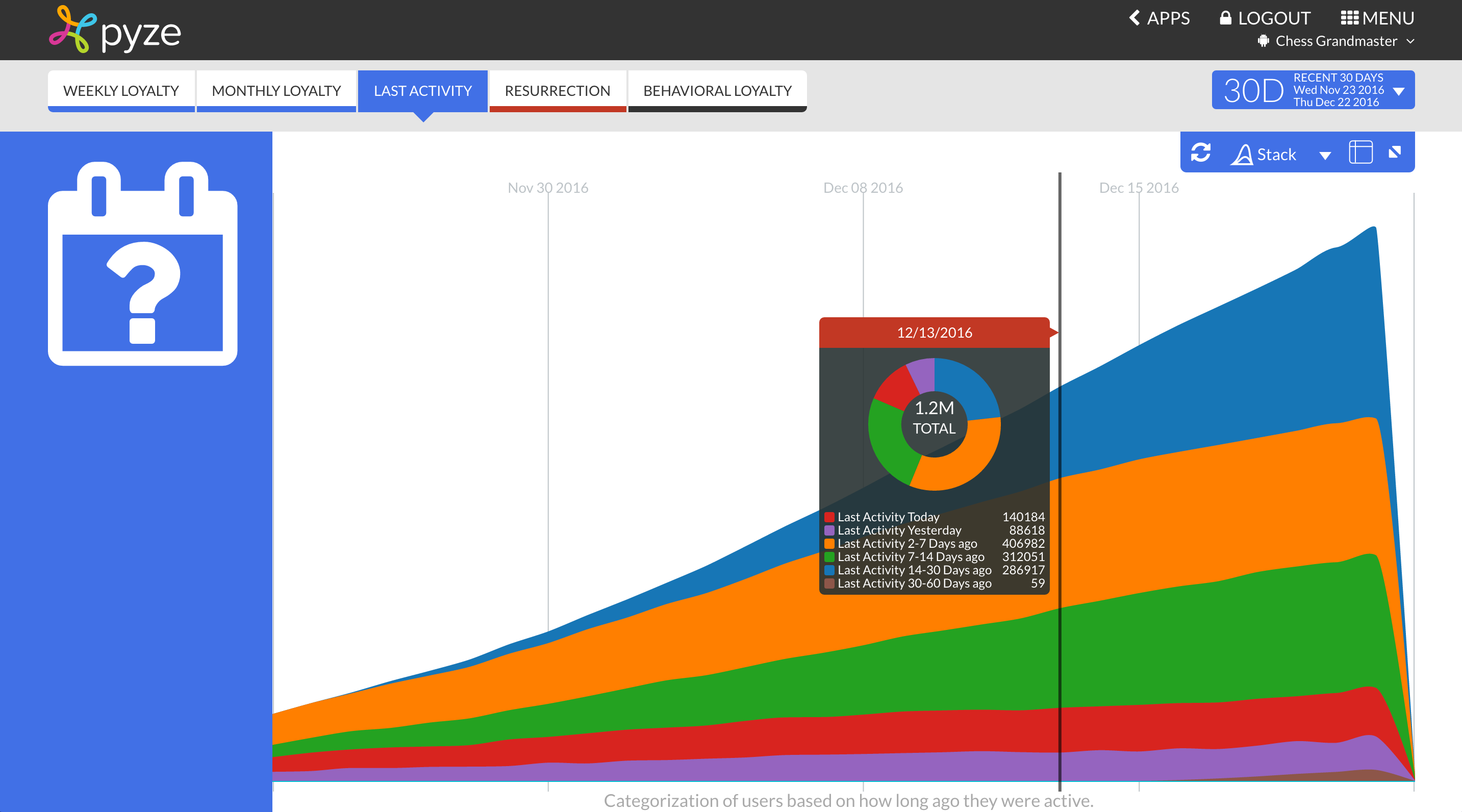Click the Last Activity Today red swatch
This screenshot has width=1462, height=812.
[829, 517]
